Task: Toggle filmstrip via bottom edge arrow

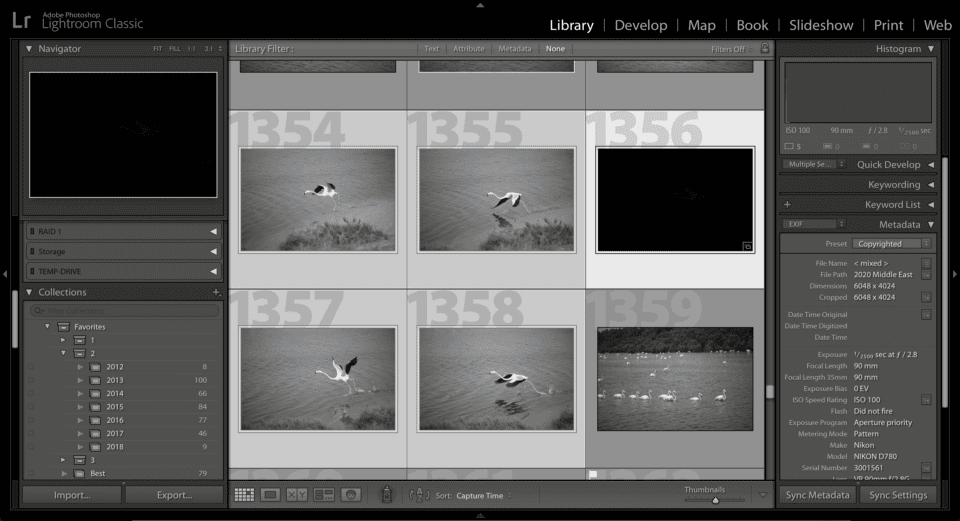Action: click(x=480, y=516)
